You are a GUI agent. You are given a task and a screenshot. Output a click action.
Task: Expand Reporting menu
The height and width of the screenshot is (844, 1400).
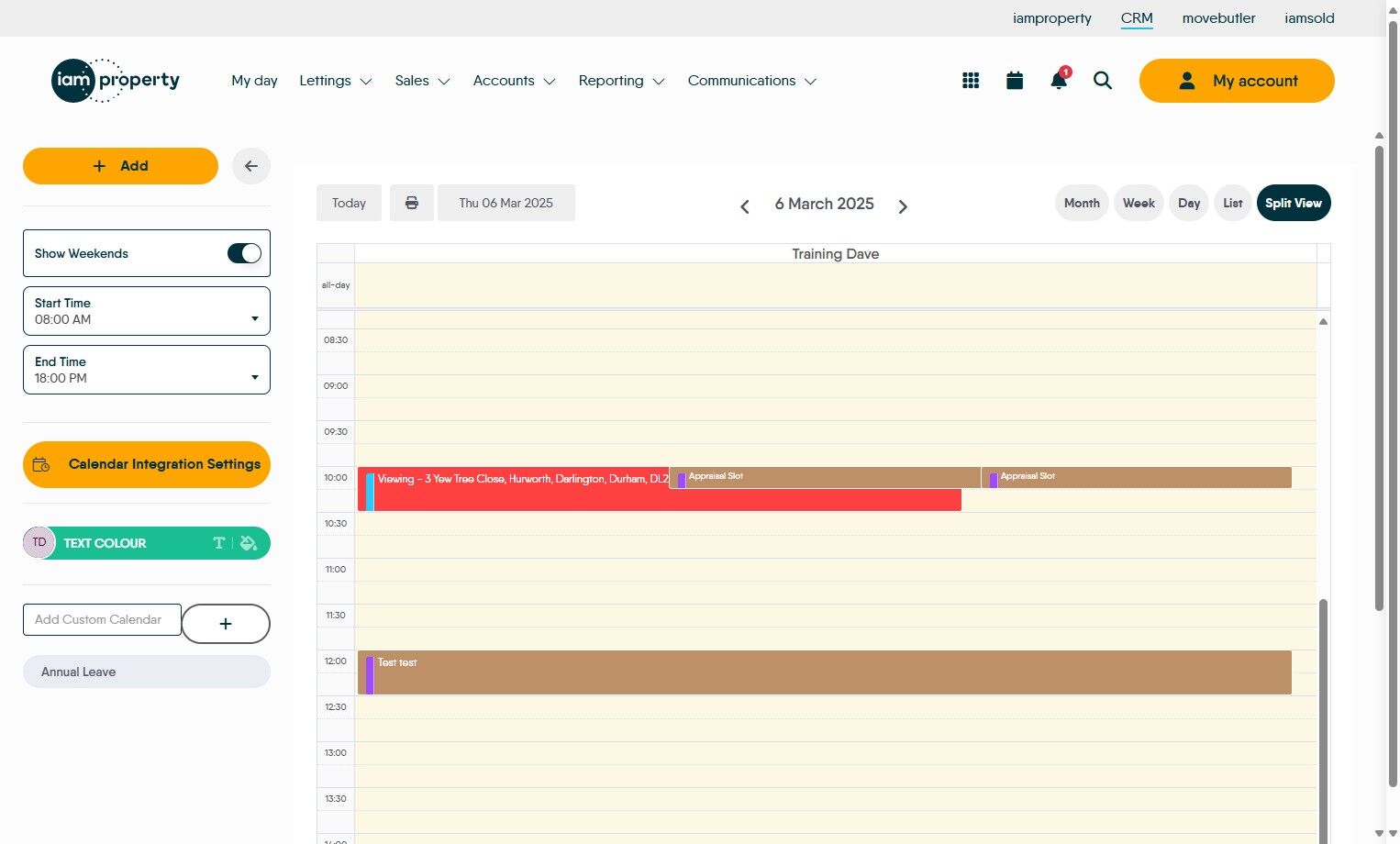(x=621, y=81)
